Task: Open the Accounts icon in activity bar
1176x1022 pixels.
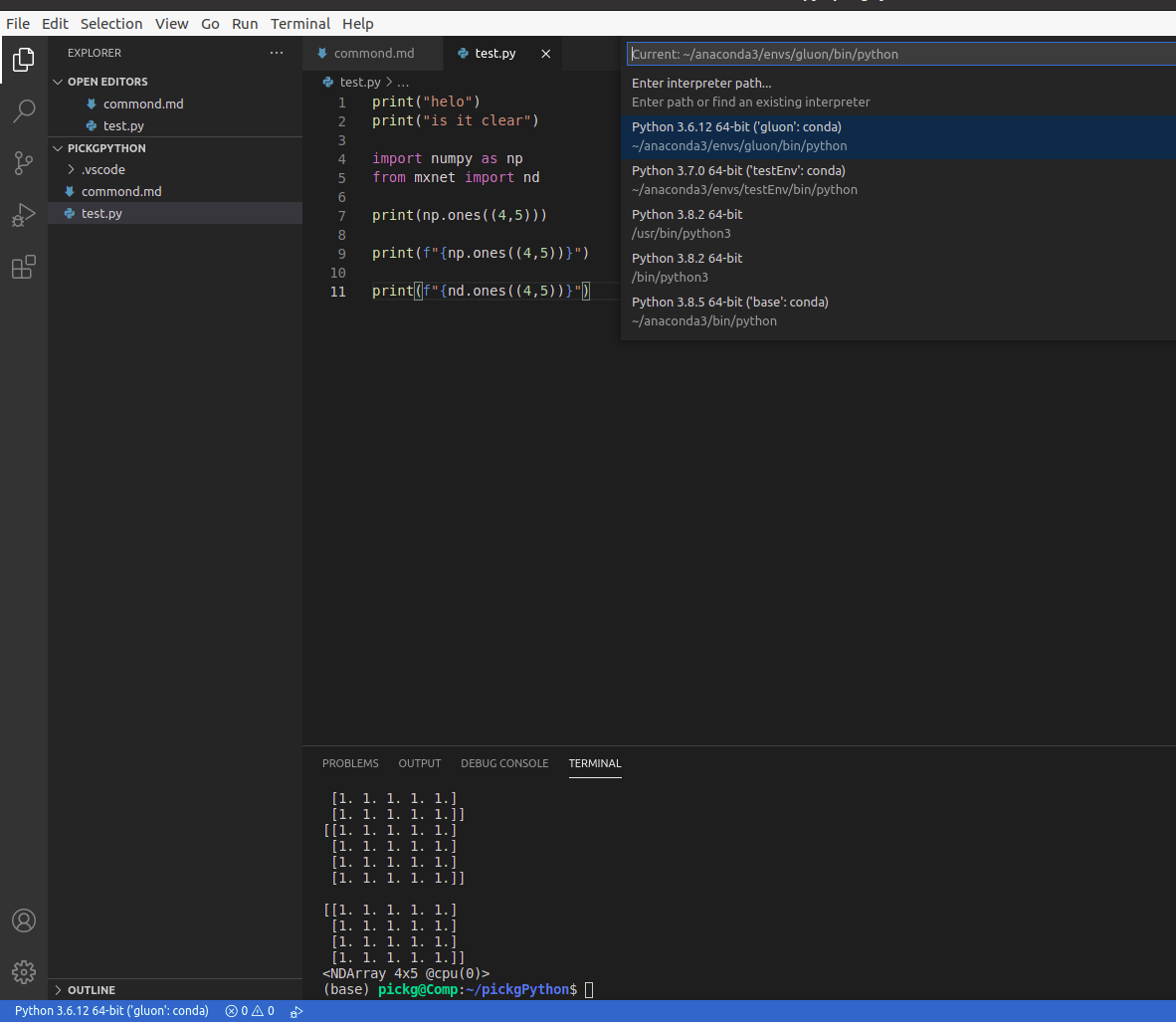Action: [x=23, y=920]
